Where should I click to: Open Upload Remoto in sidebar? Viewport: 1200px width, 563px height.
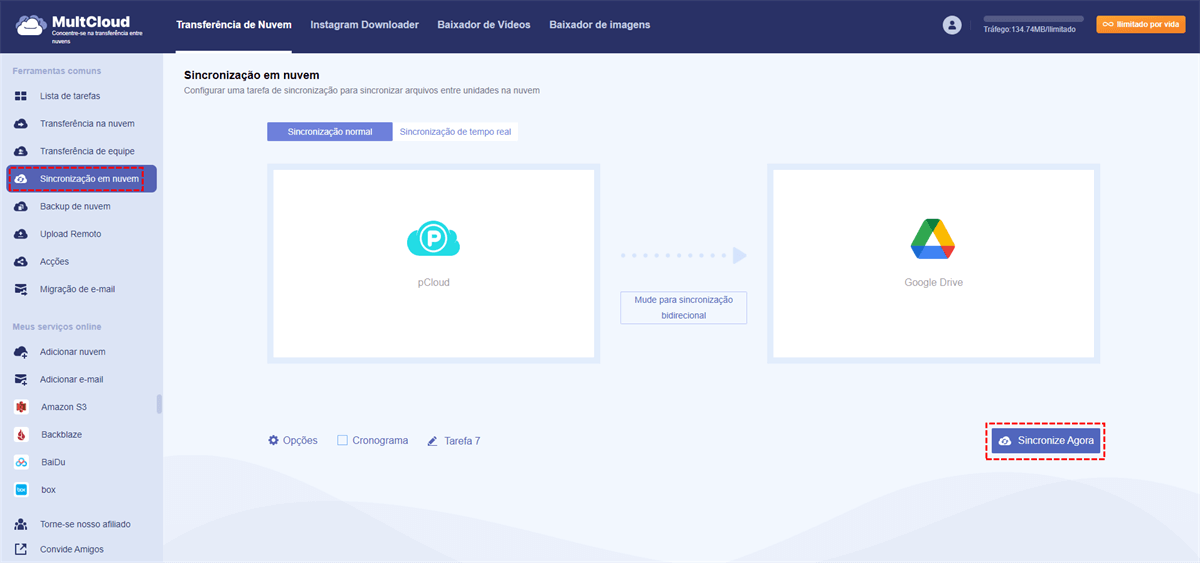click(x=70, y=234)
